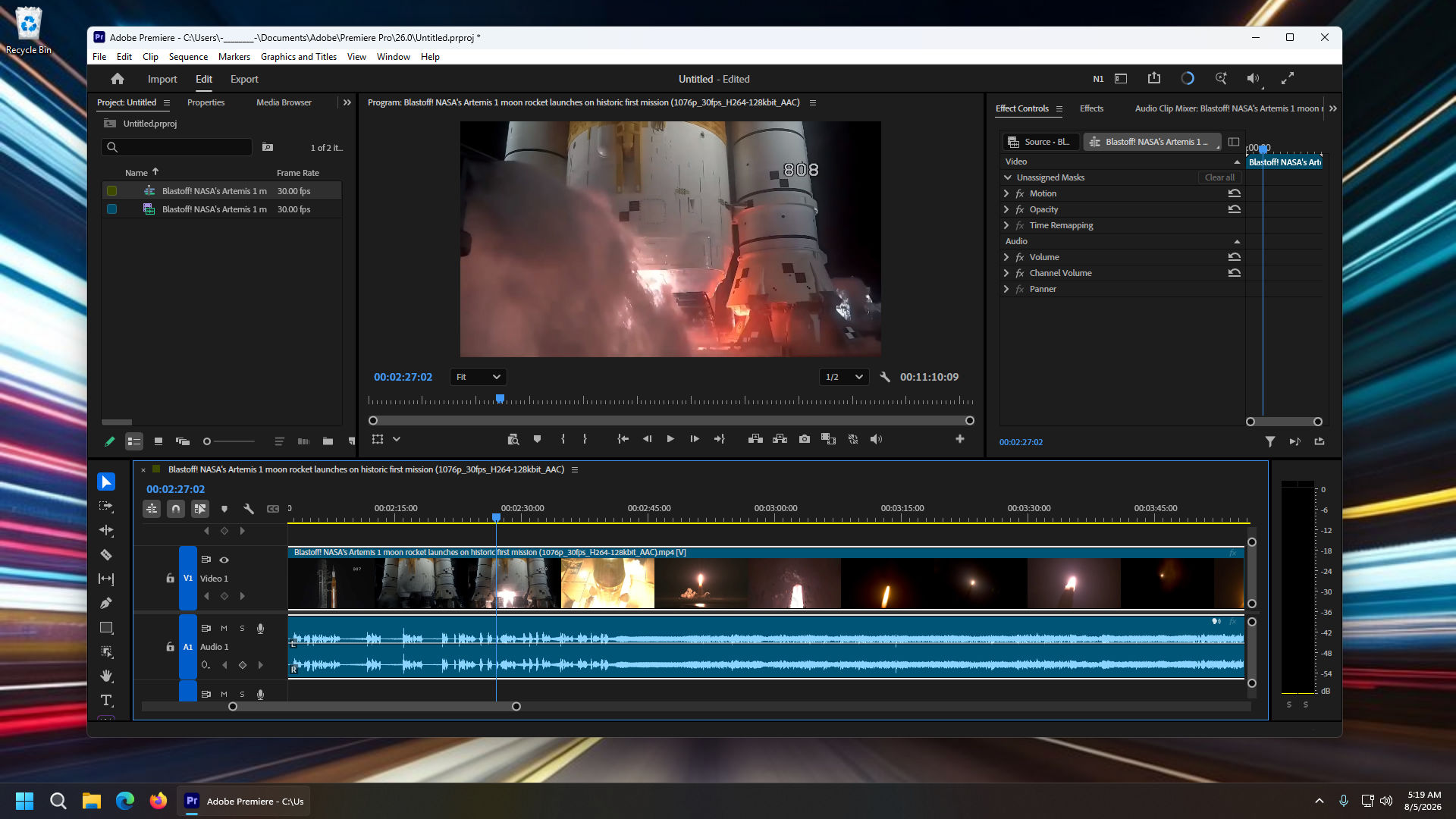Click the Program monitor playhead marker
Viewport: 1456px width, 819px height.
coord(500,398)
